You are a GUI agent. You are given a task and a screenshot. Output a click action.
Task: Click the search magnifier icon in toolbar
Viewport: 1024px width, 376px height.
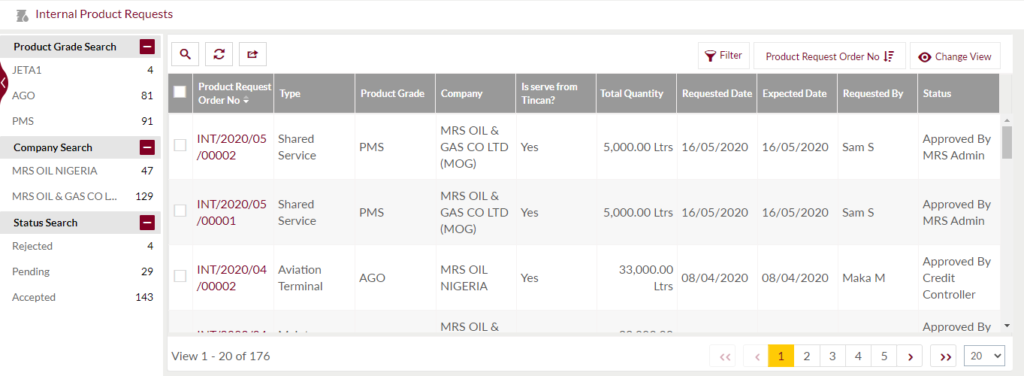coord(185,55)
